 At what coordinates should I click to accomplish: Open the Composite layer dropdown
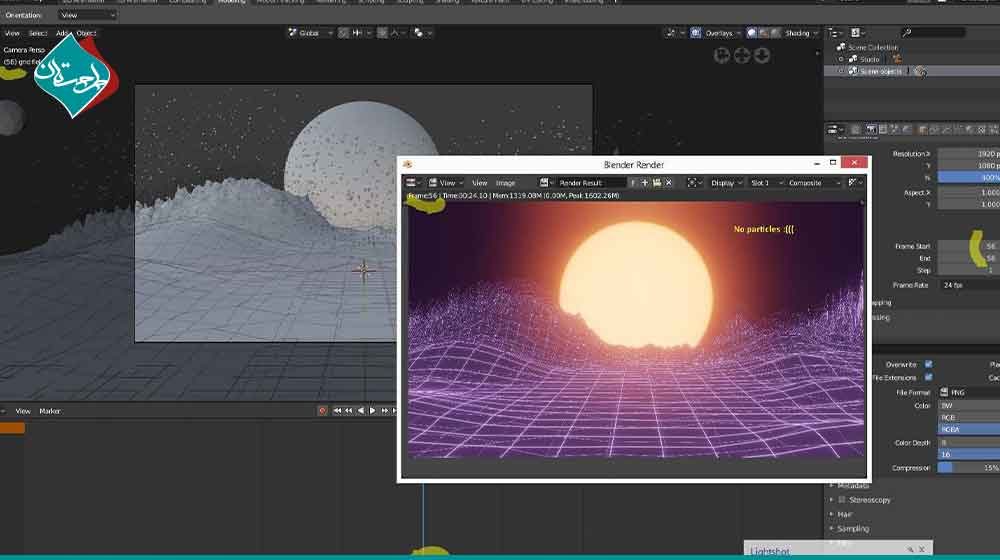(x=814, y=183)
